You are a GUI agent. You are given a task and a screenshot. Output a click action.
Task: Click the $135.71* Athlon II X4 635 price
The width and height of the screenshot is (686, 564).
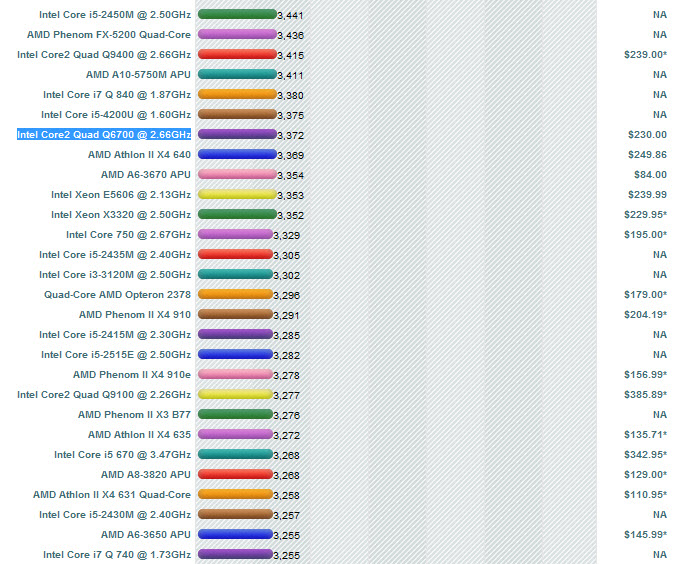[x=645, y=435]
